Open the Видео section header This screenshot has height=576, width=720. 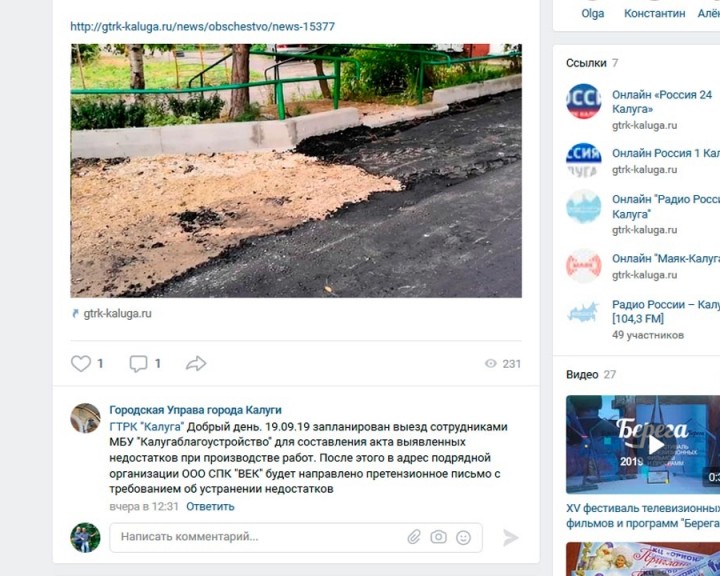[x=581, y=374]
